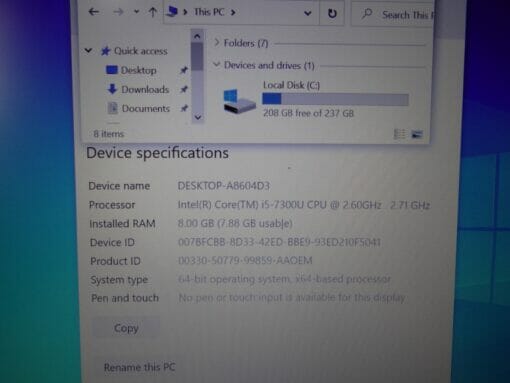The height and width of the screenshot is (383, 510).
Task: Select the Product ID value
Action: click(x=245, y=260)
